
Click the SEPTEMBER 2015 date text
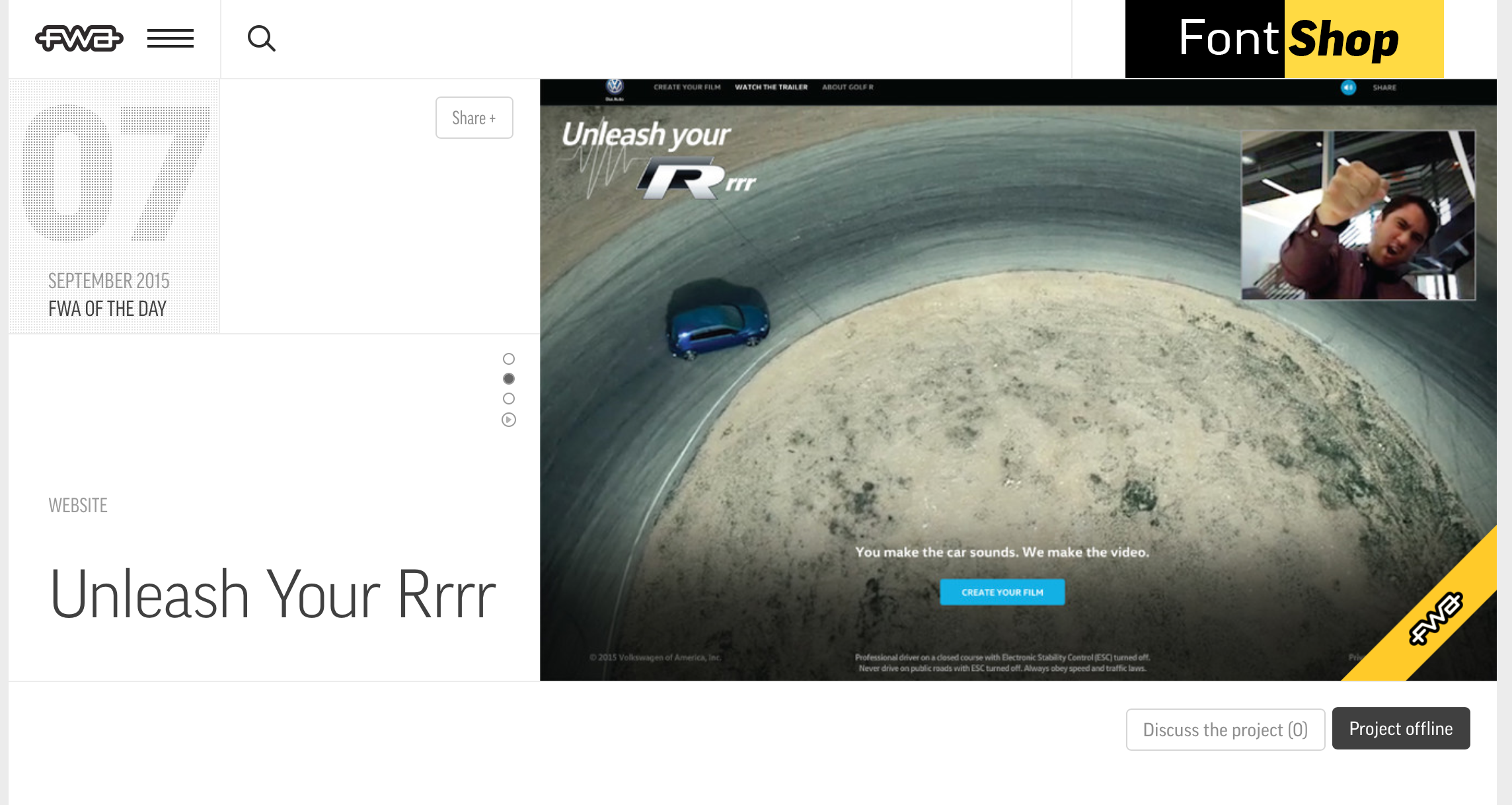point(109,281)
